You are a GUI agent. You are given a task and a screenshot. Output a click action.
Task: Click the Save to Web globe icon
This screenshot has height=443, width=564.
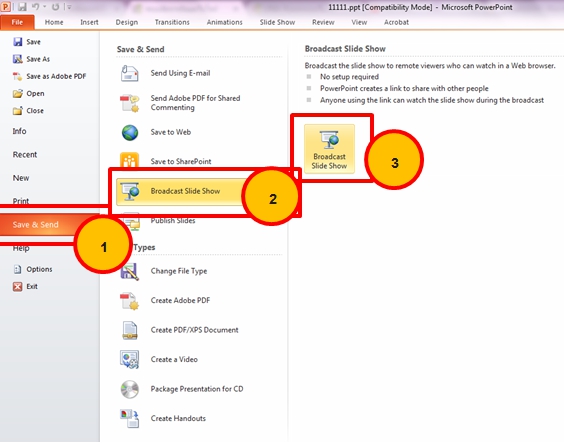coord(130,132)
